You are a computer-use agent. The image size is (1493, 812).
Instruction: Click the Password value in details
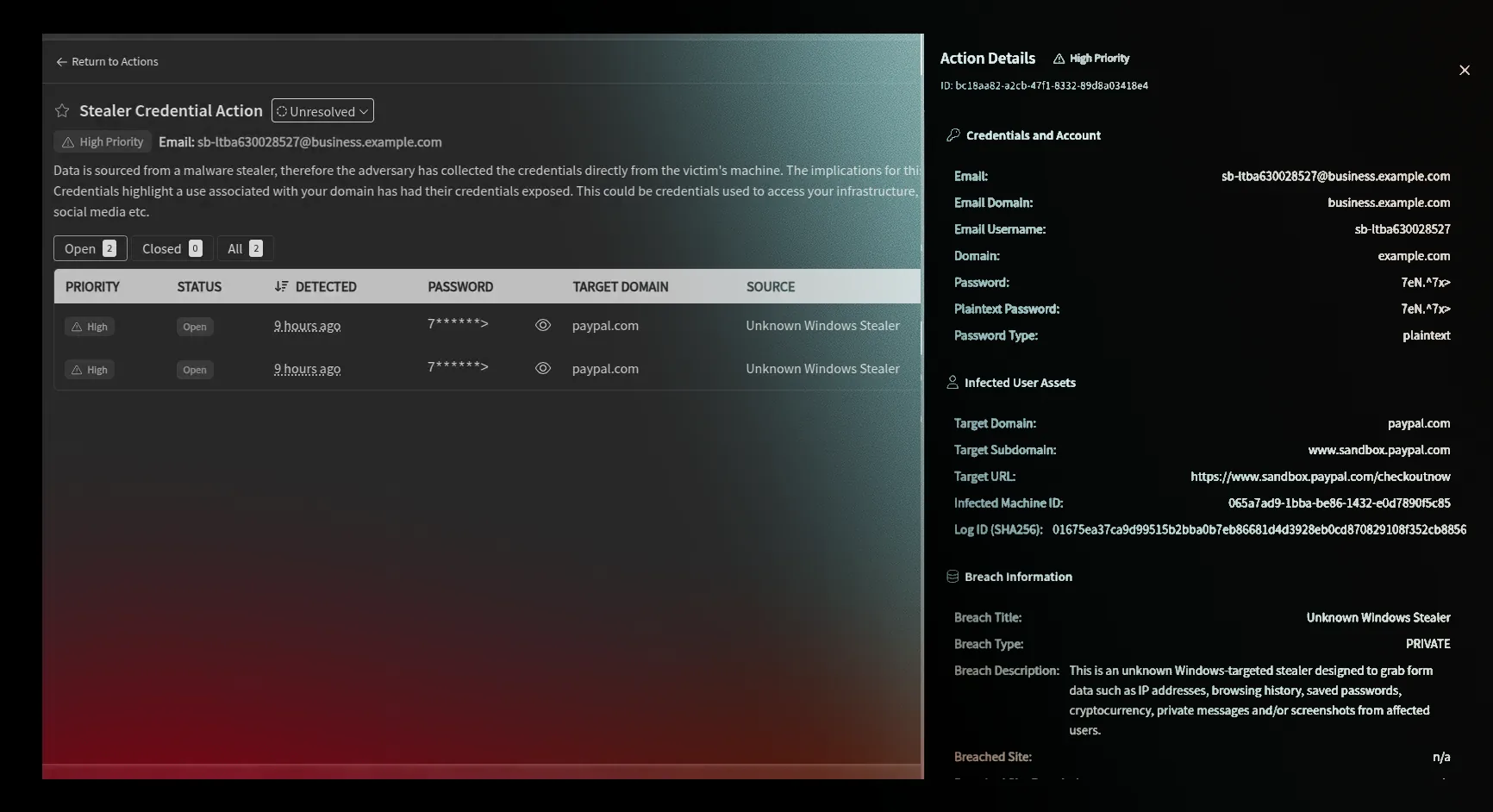[1426, 283]
